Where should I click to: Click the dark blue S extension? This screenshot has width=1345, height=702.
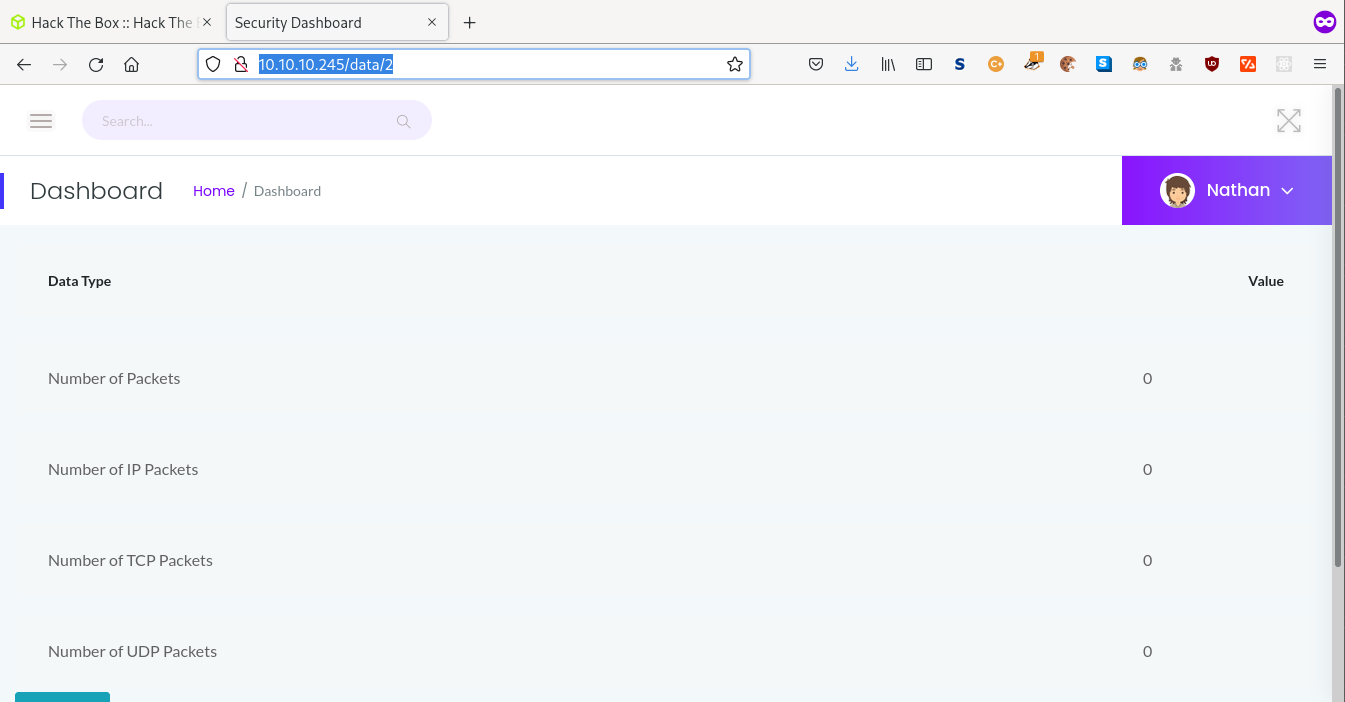click(960, 64)
